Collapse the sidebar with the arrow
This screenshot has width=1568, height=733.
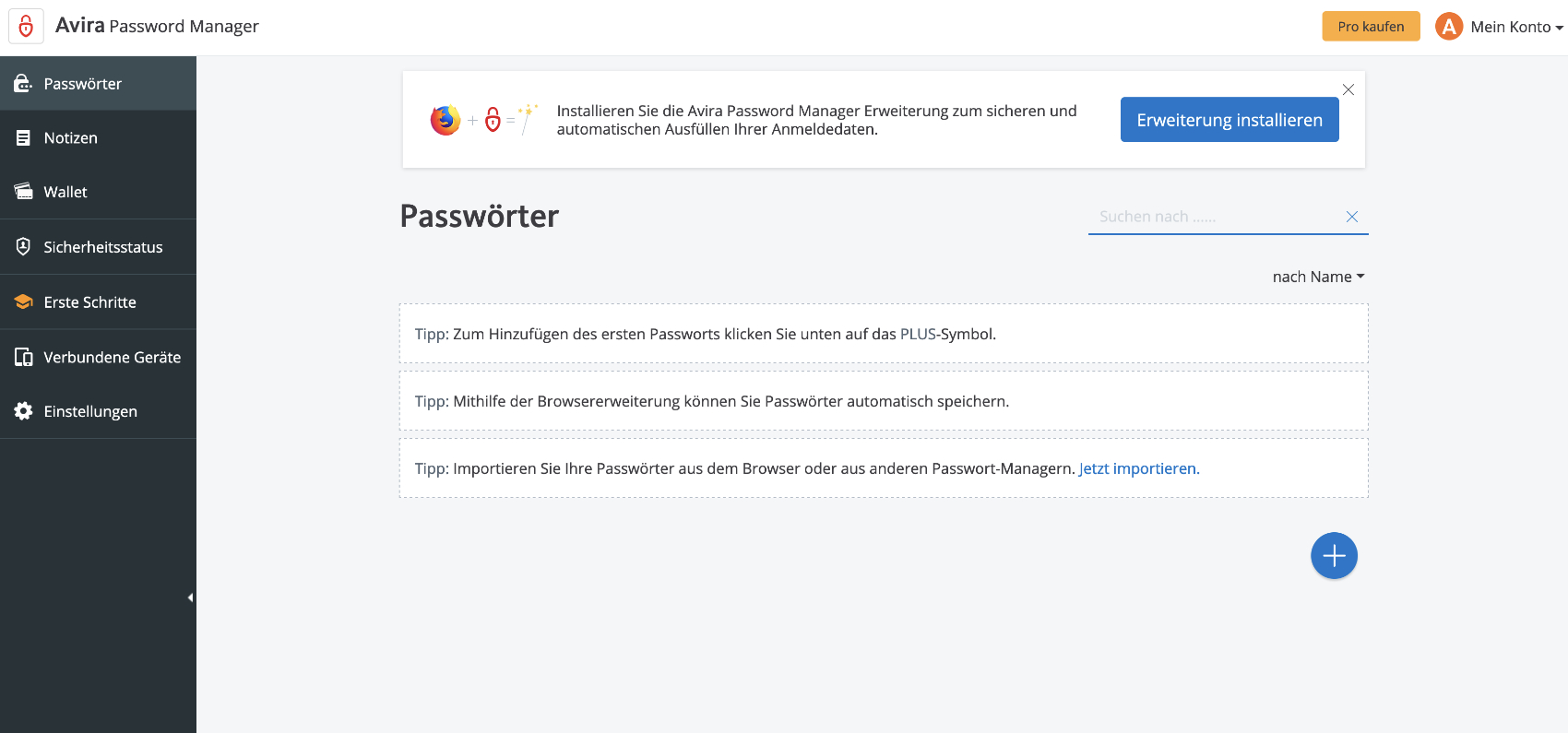(190, 597)
